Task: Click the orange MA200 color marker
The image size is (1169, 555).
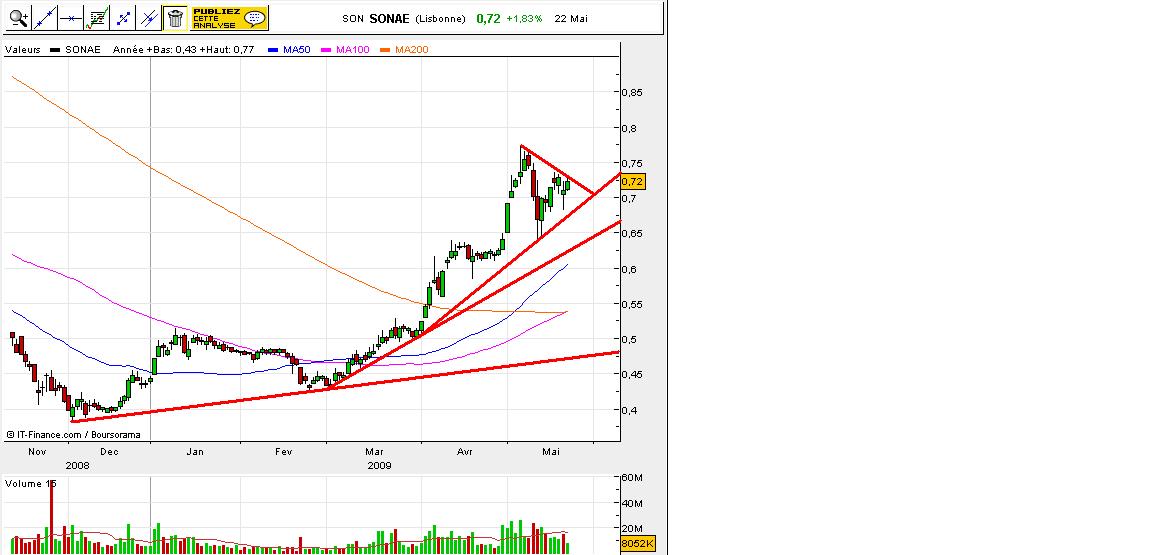Action: click(x=386, y=50)
